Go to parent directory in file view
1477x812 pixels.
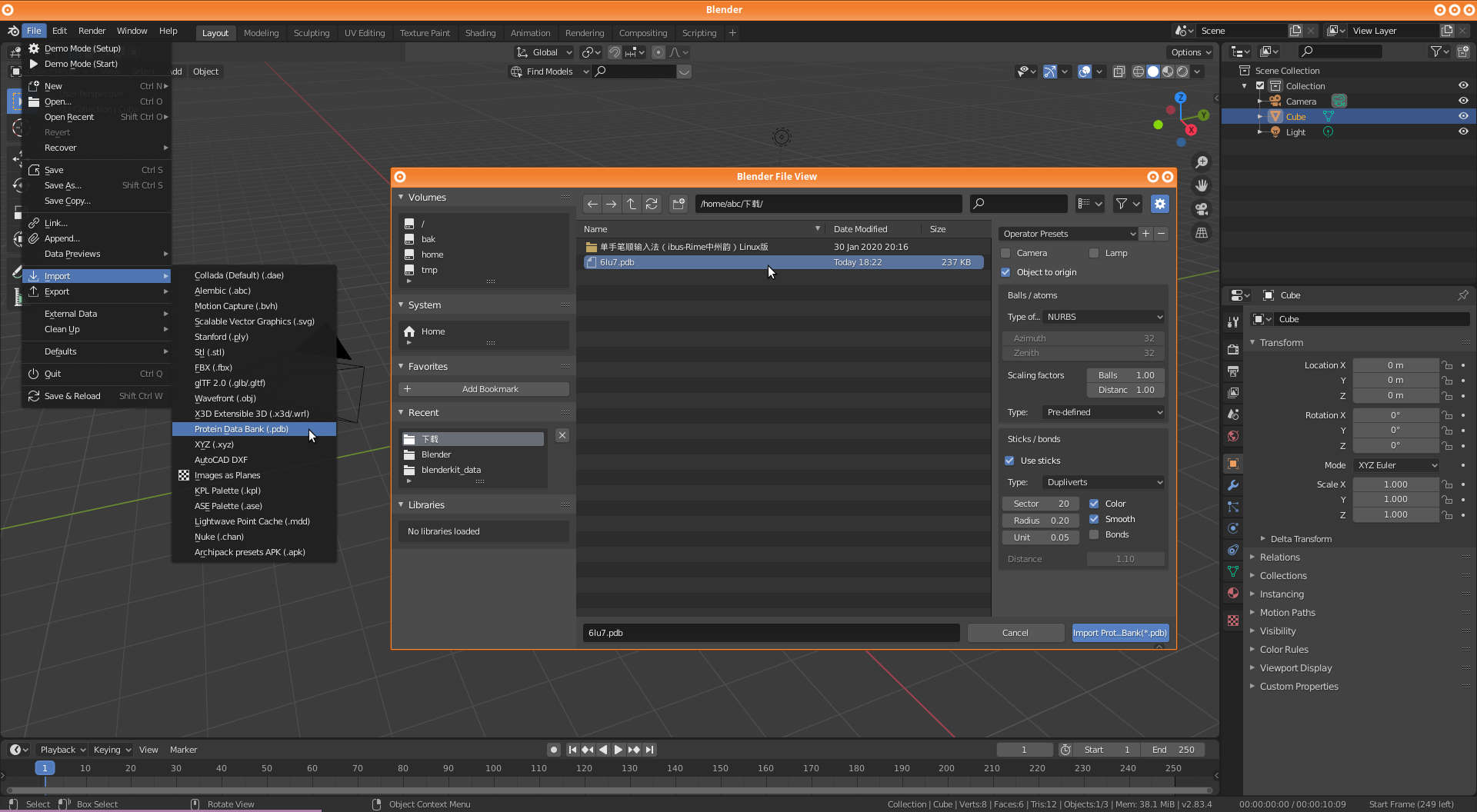tap(632, 204)
